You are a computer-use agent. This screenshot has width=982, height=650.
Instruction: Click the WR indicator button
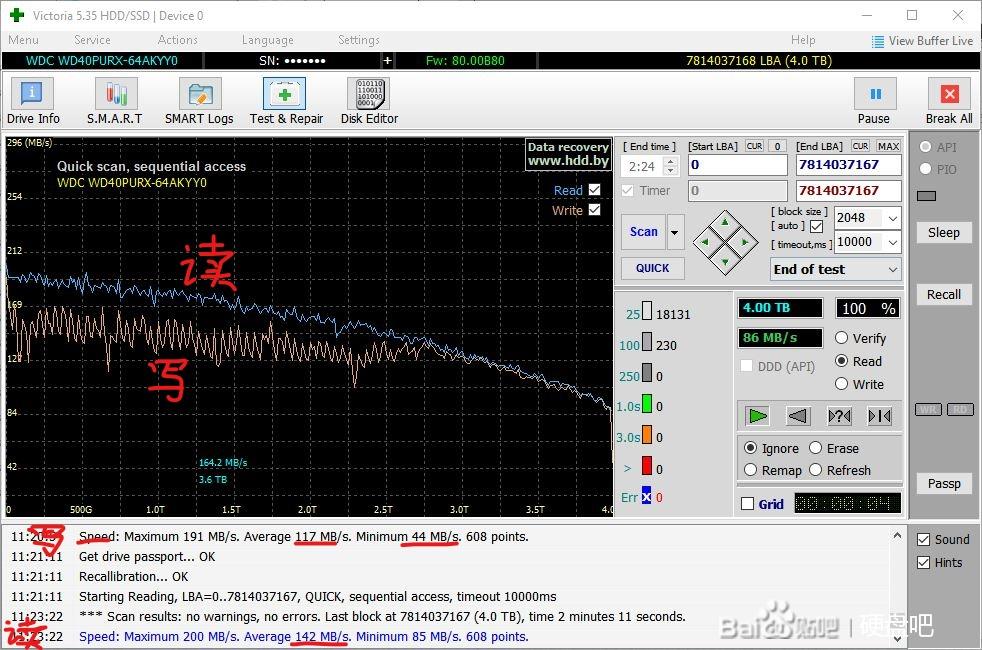click(928, 410)
